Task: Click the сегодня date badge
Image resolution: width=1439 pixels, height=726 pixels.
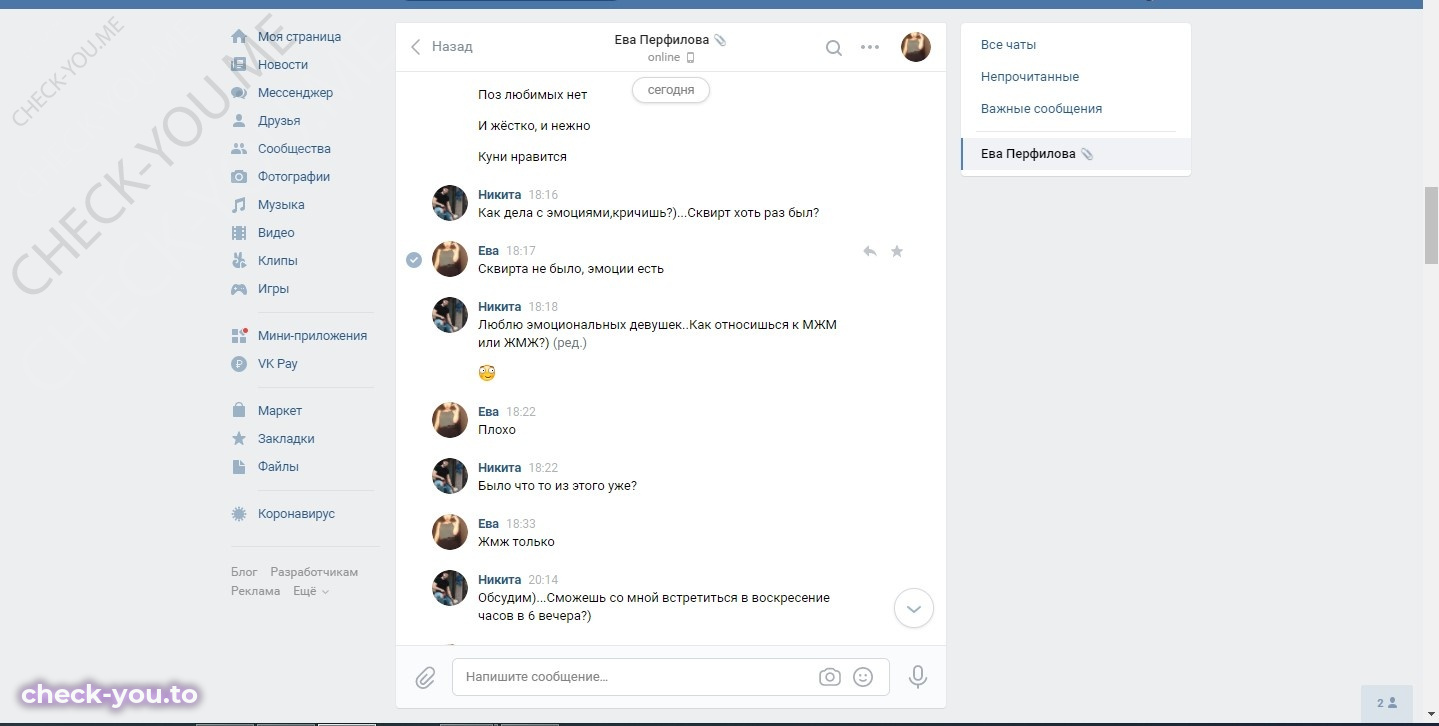Action: 671,90
